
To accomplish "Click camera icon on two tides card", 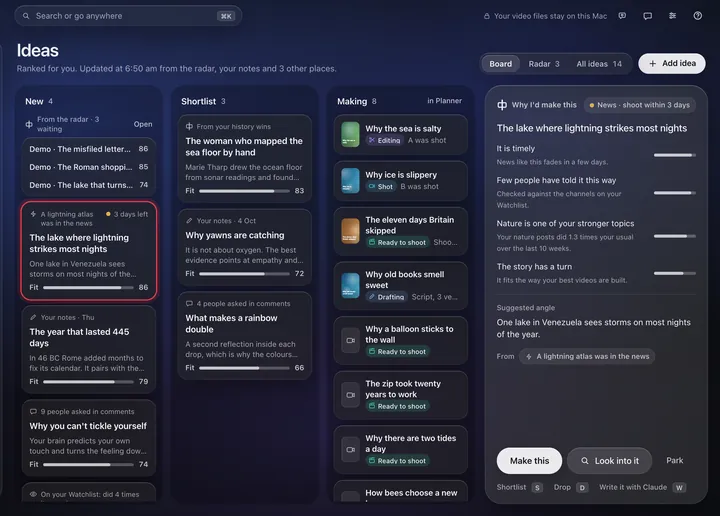I will 350,450.
